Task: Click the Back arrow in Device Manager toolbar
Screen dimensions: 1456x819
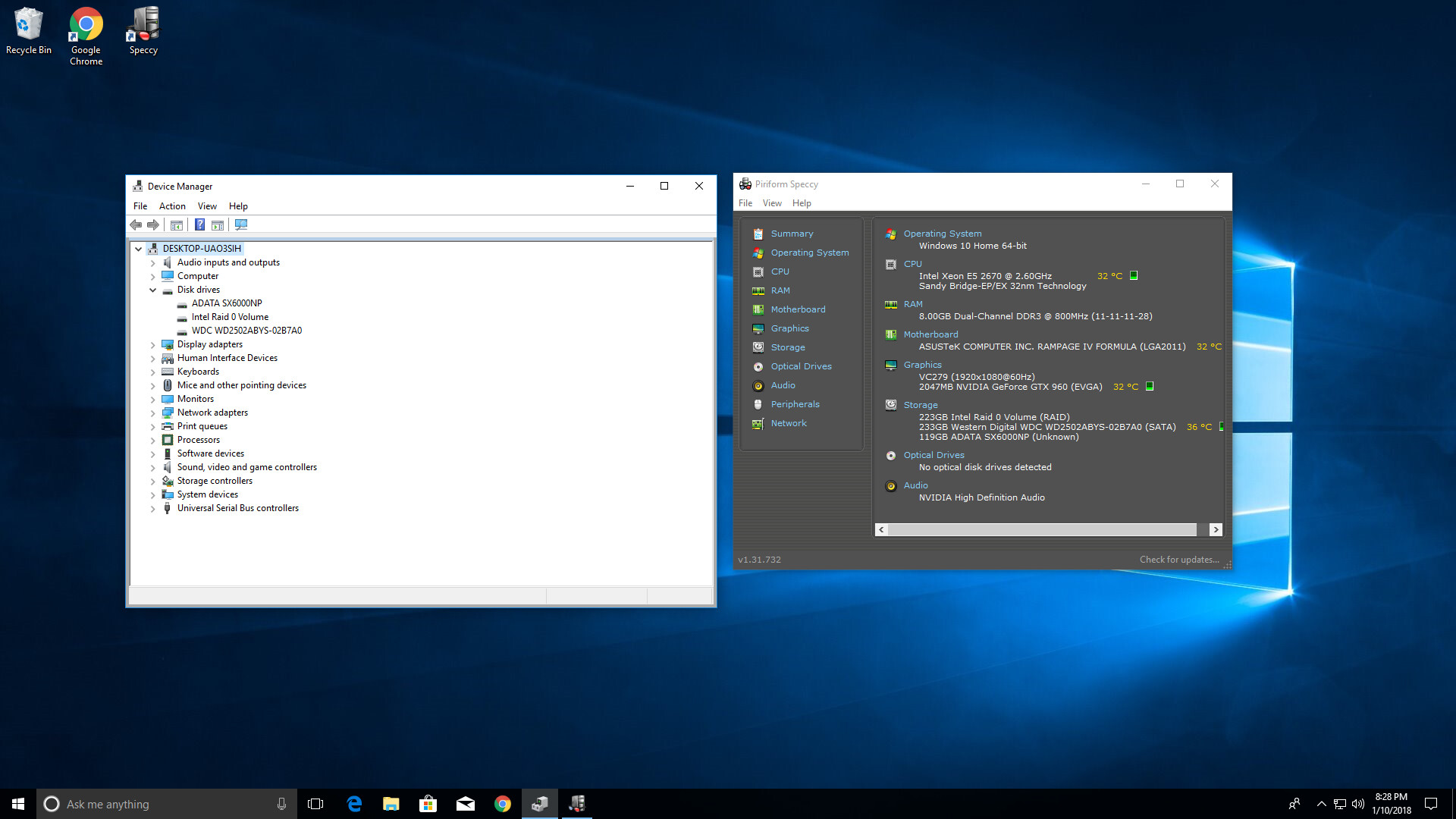Action: [136, 224]
